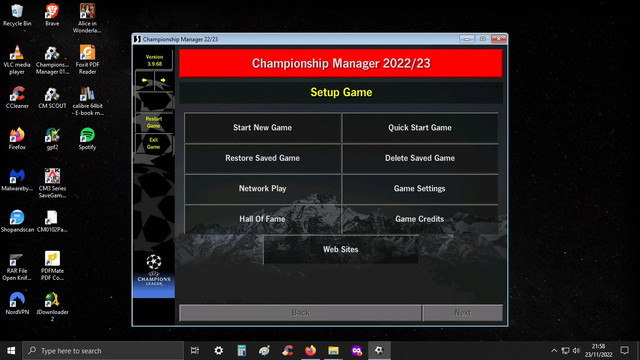This screenshot has height=360, width=640.
Task: Click the yellow left arrow in the sidebar
Action: (144, 80)
